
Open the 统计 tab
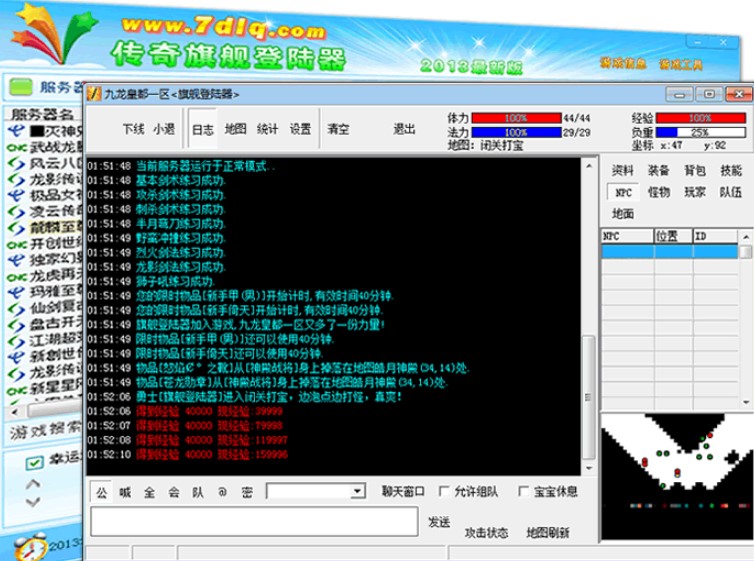coord(267,129)
